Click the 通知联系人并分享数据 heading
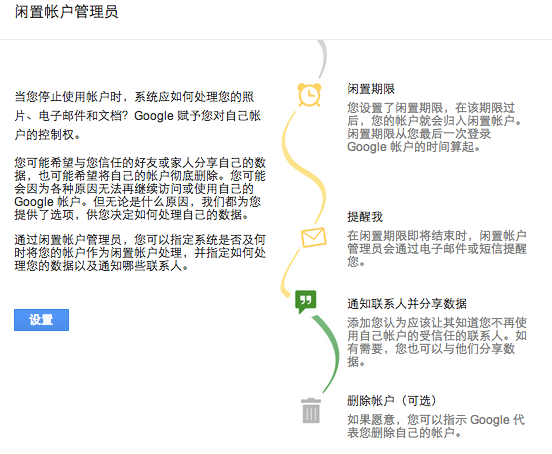Viewport: 552px width, 454px height. click(407, 303)
